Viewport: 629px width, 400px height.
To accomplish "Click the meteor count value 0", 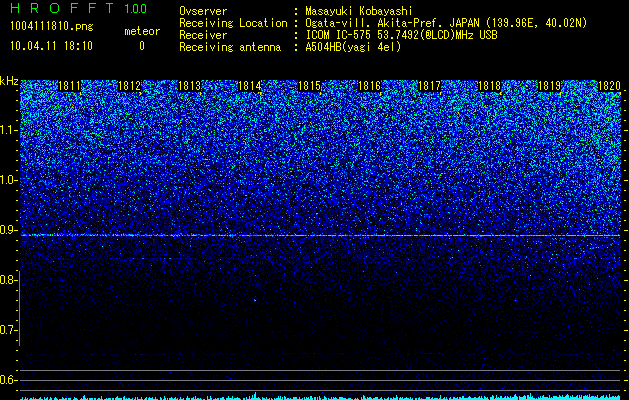I will click(142, 46).
